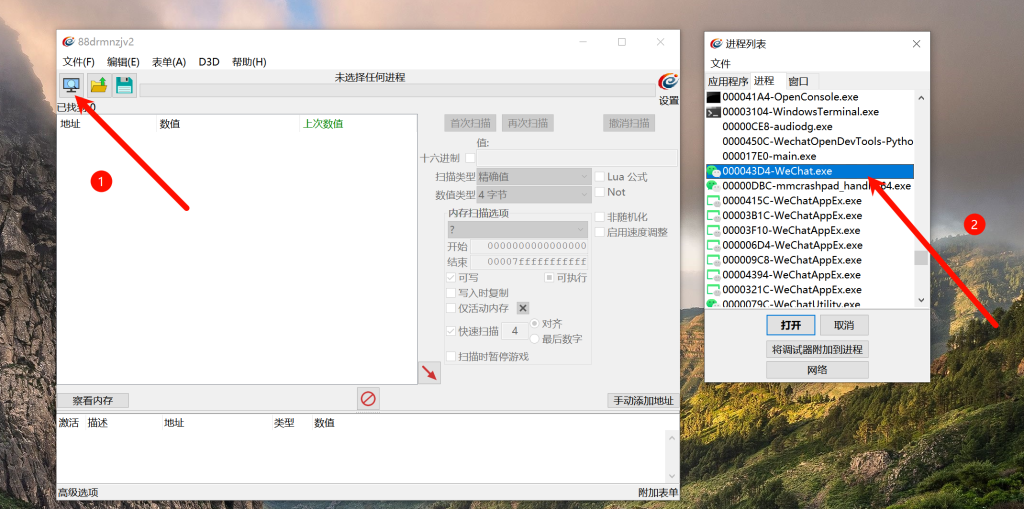Toggle the hexadecimal (十六进制) checkbox

(x=470, y=158)
